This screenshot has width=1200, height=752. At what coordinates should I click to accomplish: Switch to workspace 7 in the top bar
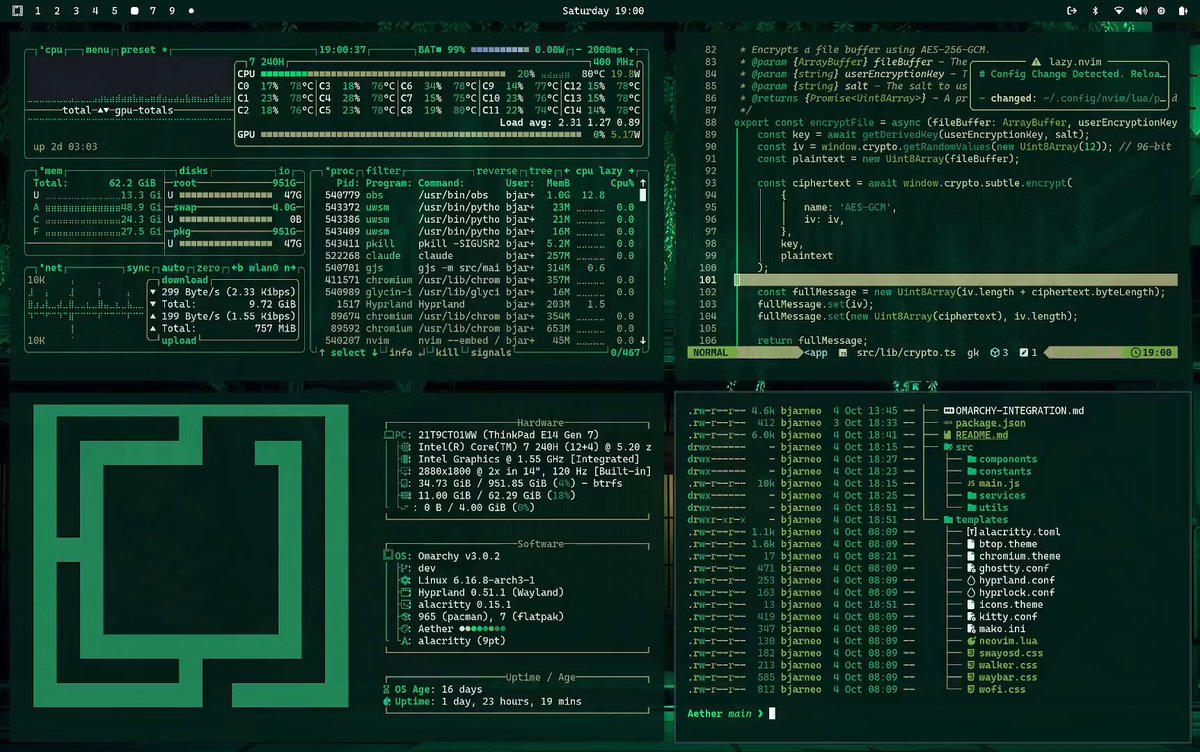click(153, 10)
